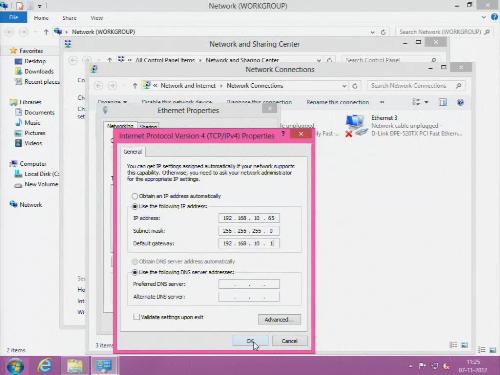Open Recent places in sidebar

[42, 82]
